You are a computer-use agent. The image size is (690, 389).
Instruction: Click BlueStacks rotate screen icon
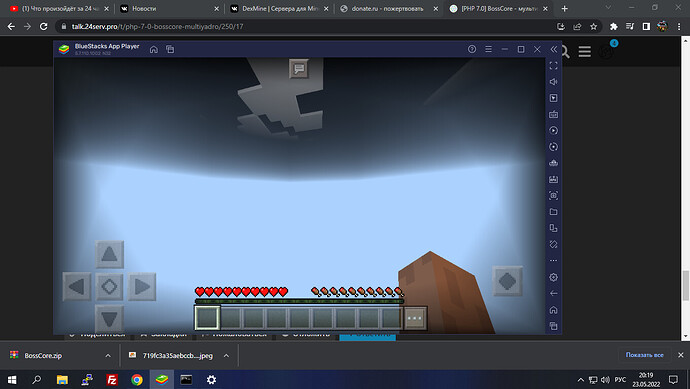[554, 244]
